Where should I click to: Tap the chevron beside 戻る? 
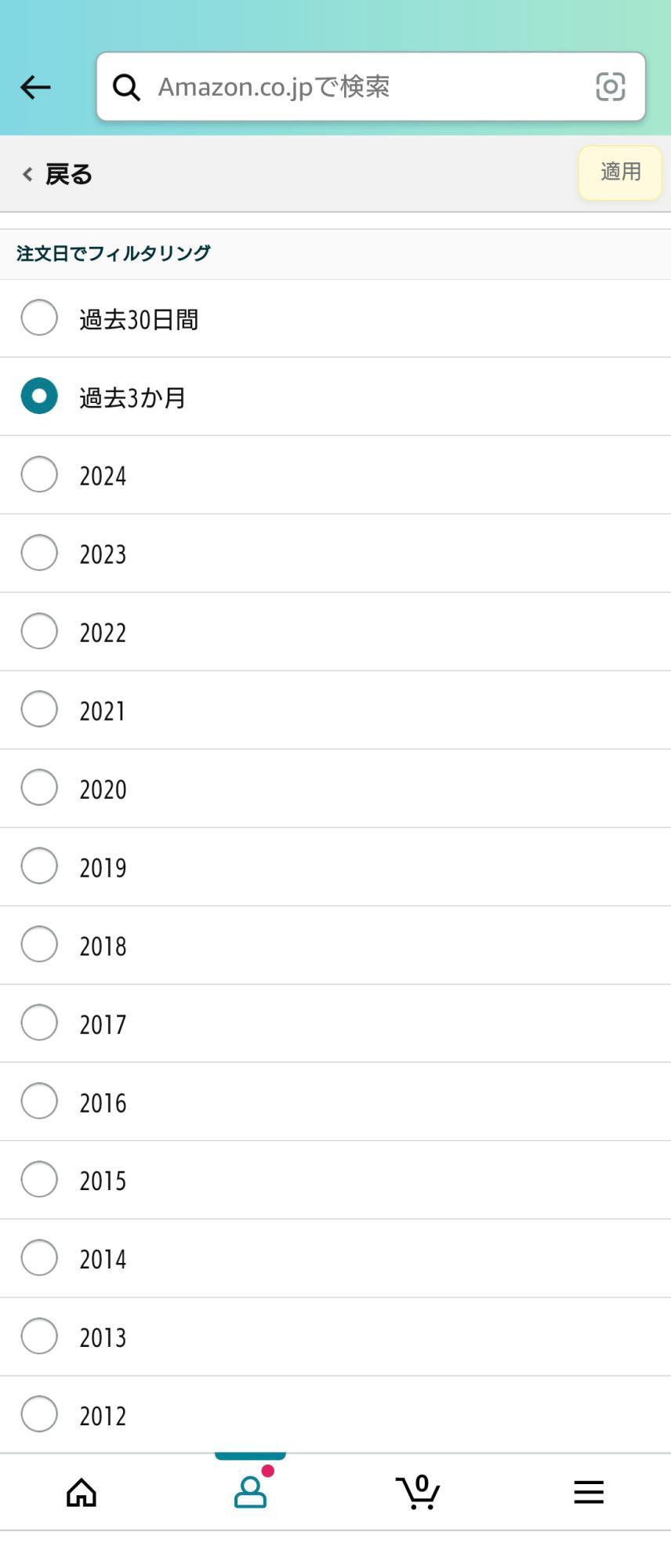(27, 174)
